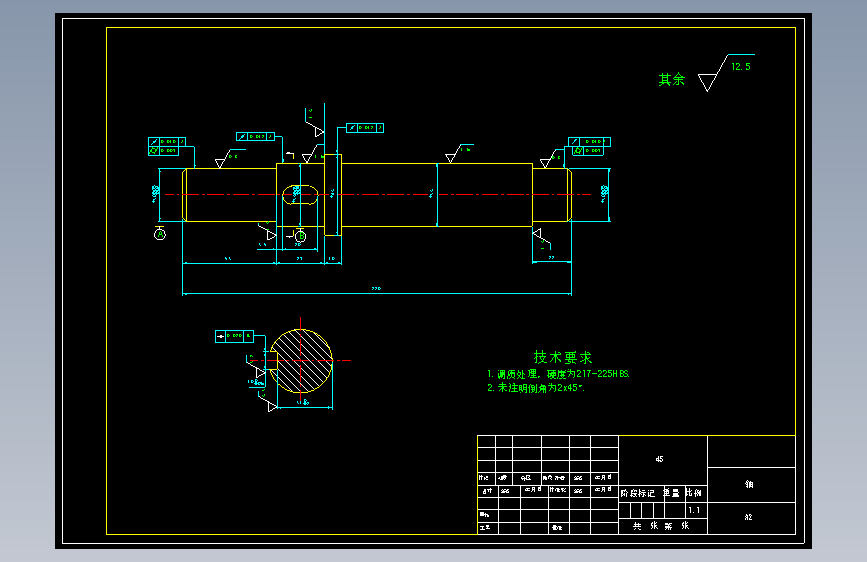Image resolution: width=867 pixels, height=562 pixels.
Task: Select the hatched circular cross-section view
Action: point(301,361)
